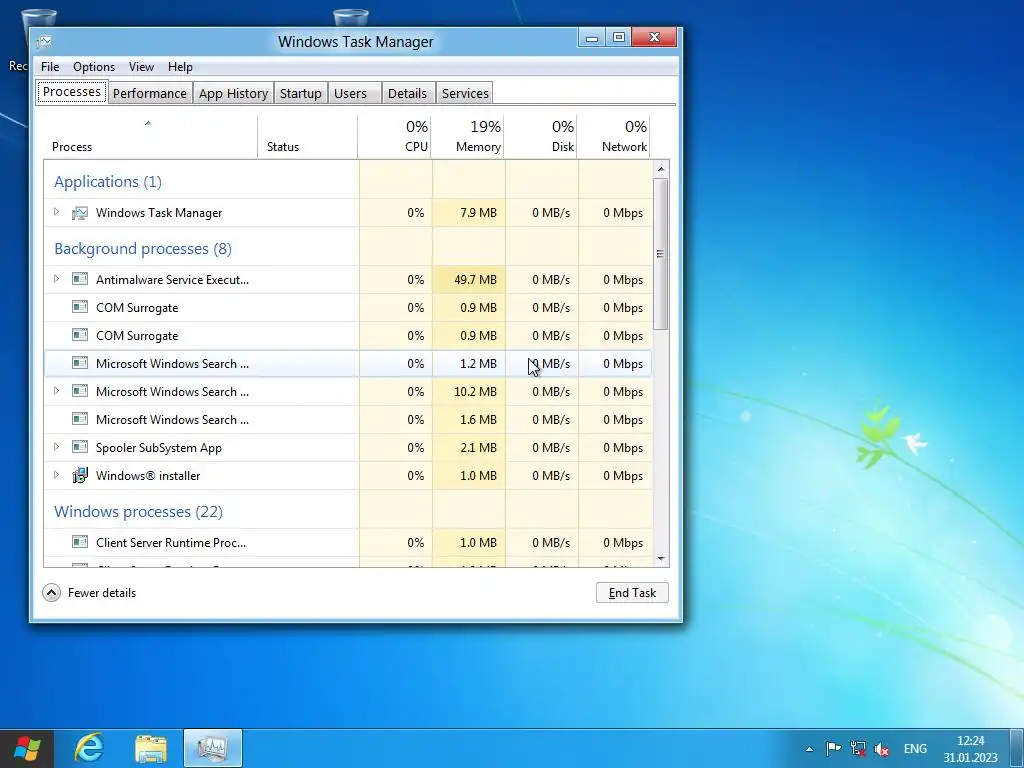Sort by the Status column header
Viewport: 1024px width, 768px height.
tap(308, 136)
